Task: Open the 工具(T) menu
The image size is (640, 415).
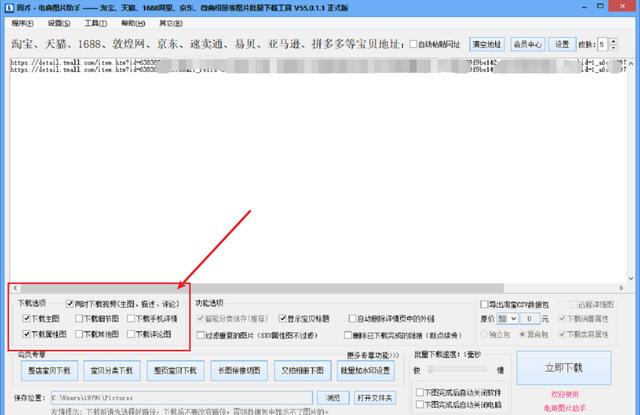Action: pos(96,23)
